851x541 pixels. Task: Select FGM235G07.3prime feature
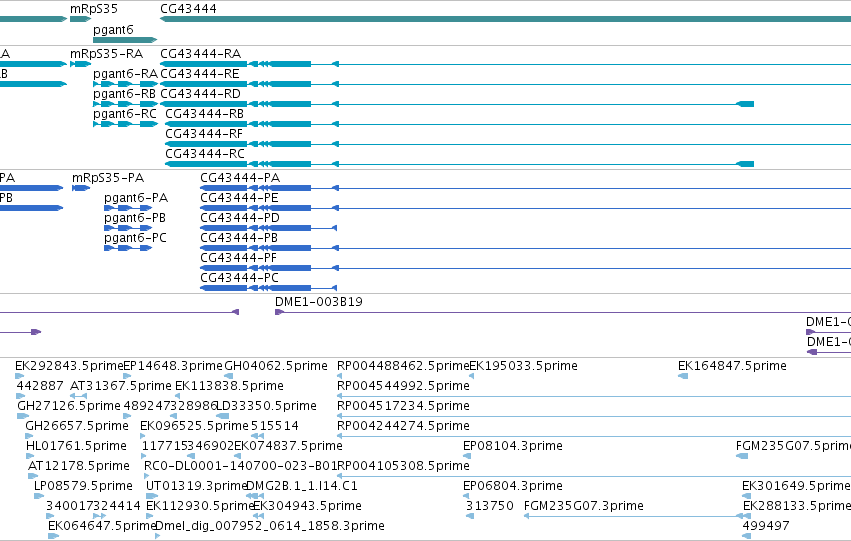(x=583, y=506)
